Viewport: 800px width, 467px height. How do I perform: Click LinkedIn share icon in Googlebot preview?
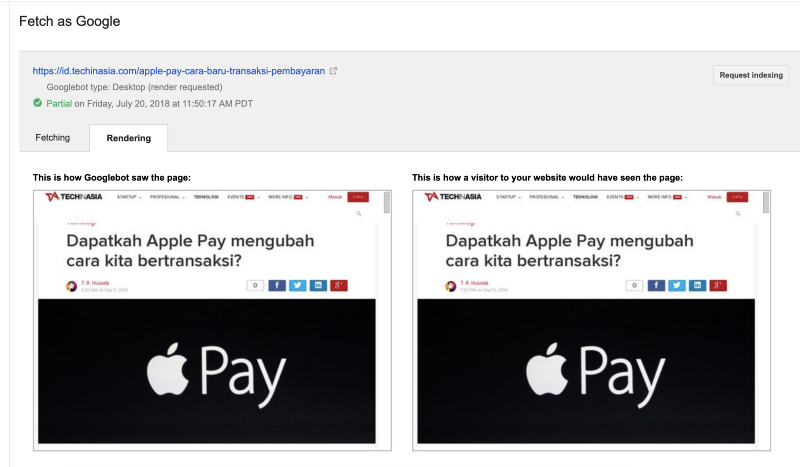click(x=318, y=285)
